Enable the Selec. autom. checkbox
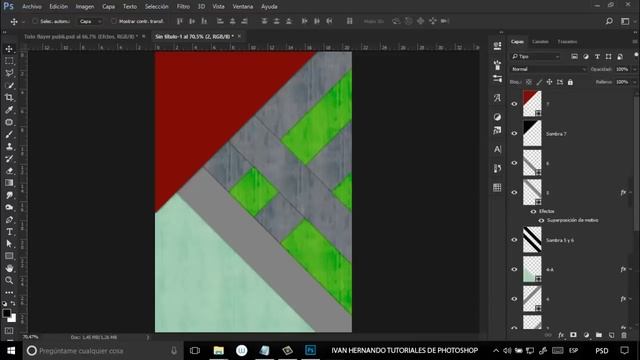 point(35,21)
